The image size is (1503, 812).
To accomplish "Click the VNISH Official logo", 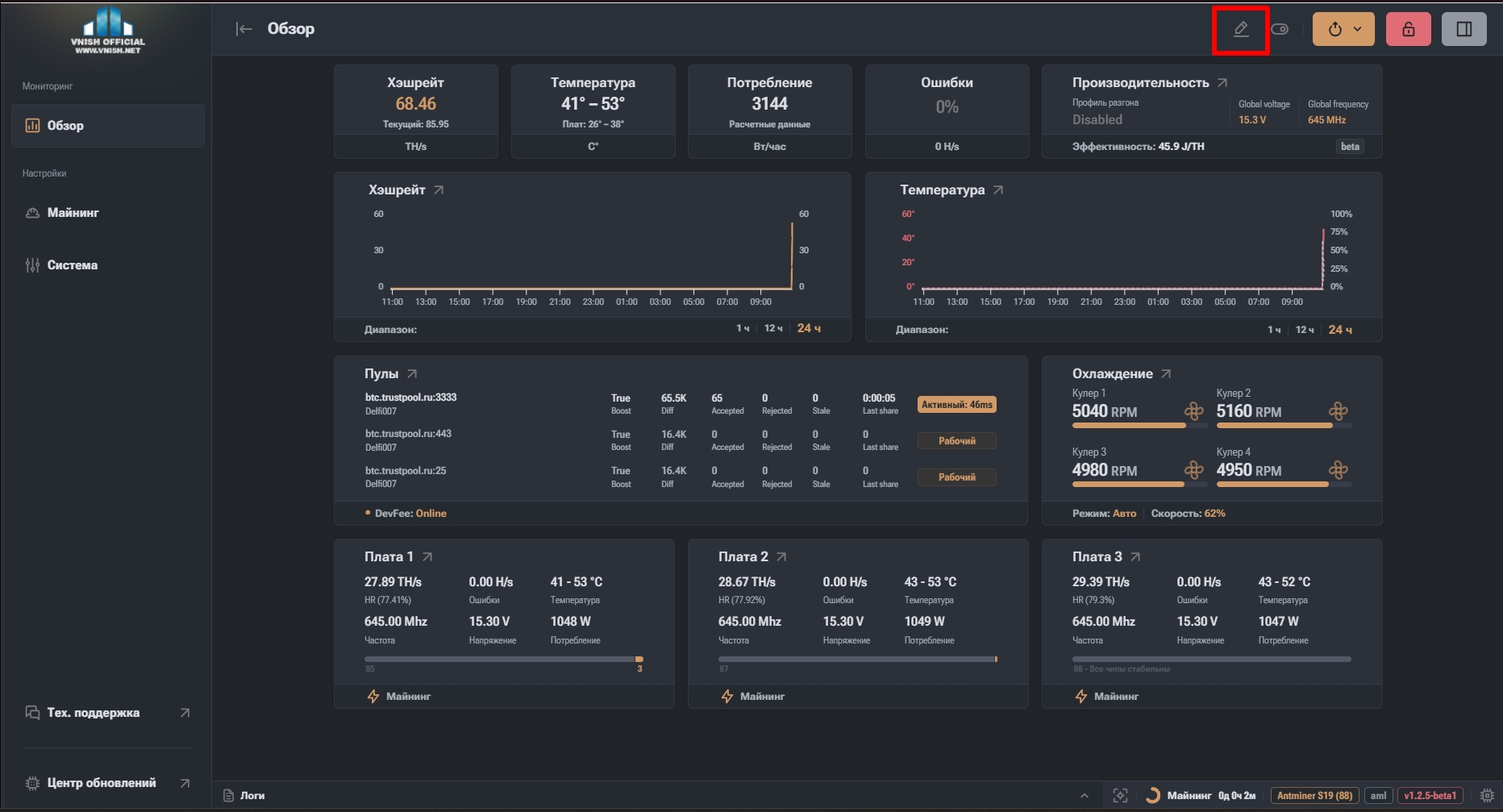I will click(108, 30).
